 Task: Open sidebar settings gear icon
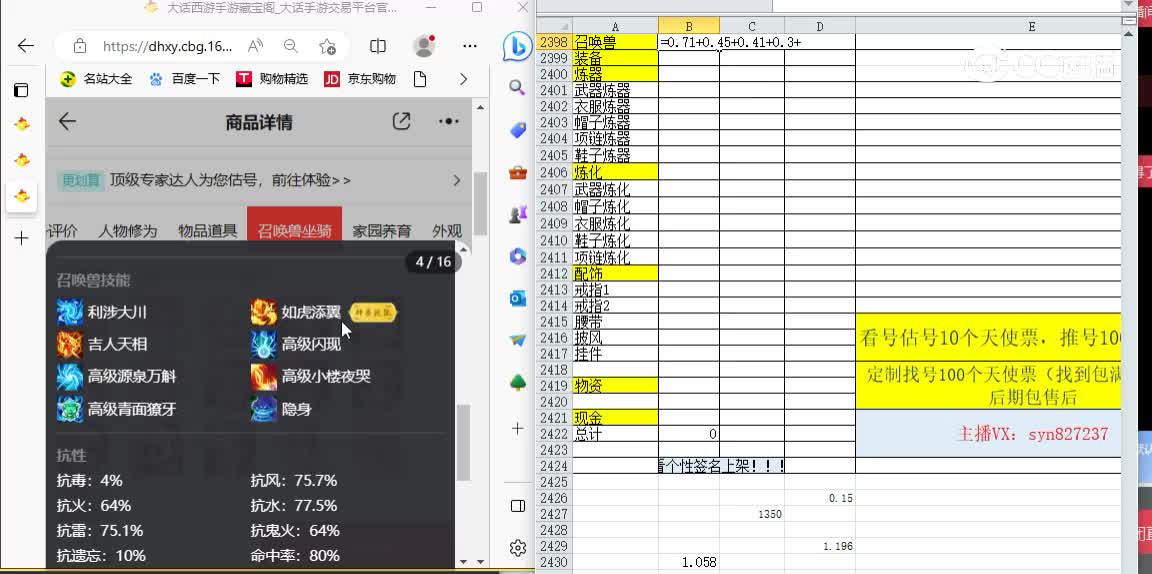[x=517, y=548]
